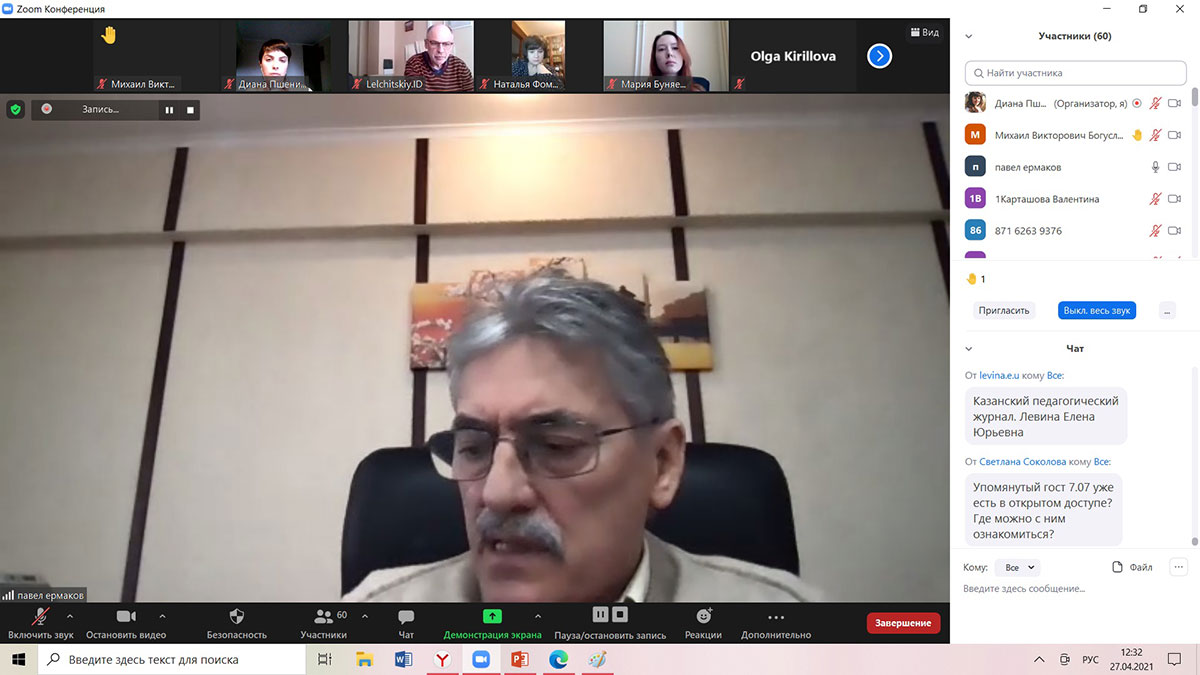Click sender link Светлана Соколова in chat
The image size is (1200, 675).
click(1022, 461)
